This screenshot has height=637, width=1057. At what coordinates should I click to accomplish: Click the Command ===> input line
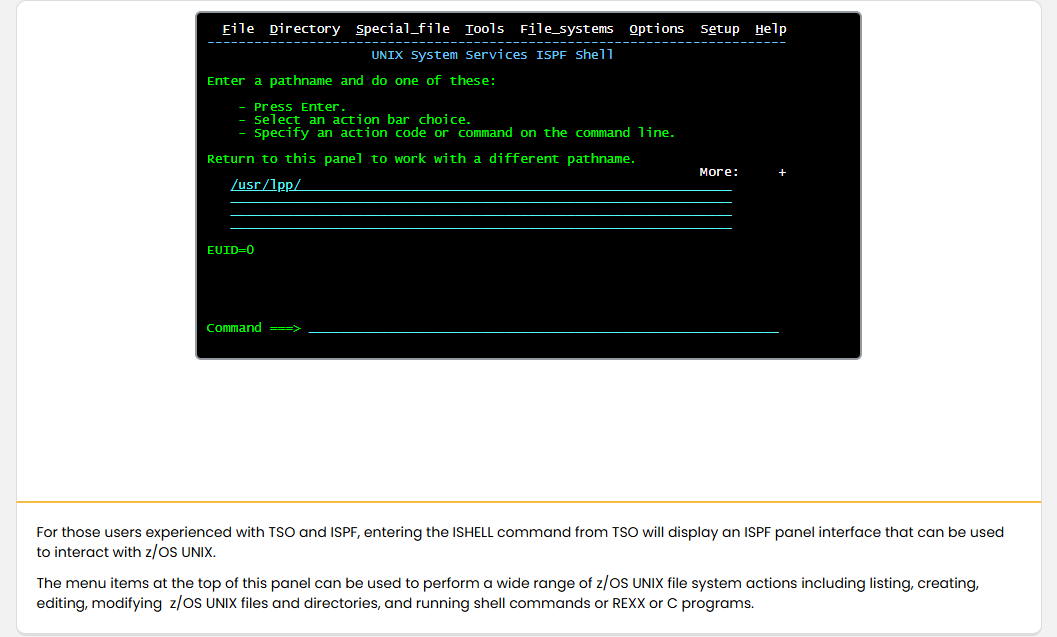(x=543, y=328)
